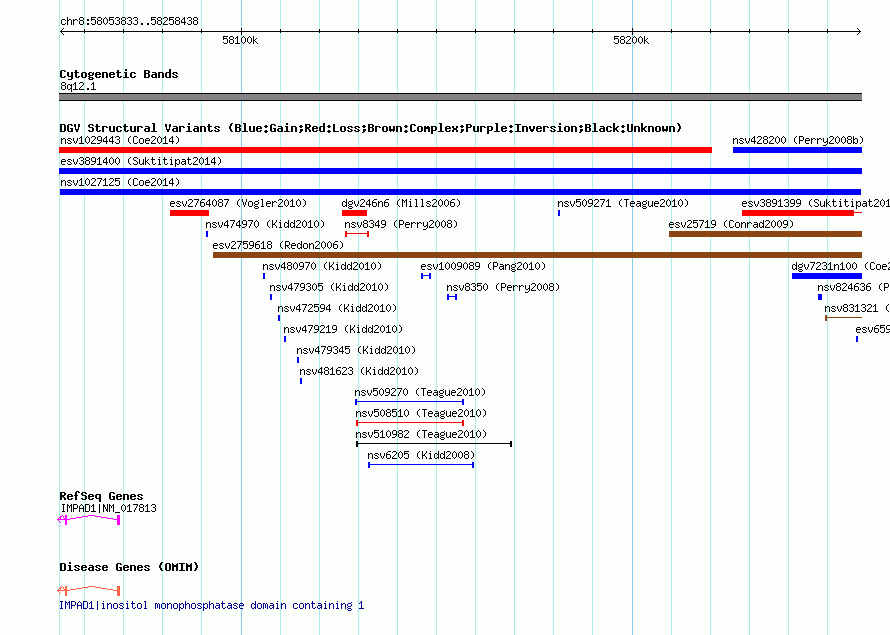Viewport: 890px width, 635px height.
Task: Open the nsv479345 (Kidd2010) label
Action: click(356, 350)
